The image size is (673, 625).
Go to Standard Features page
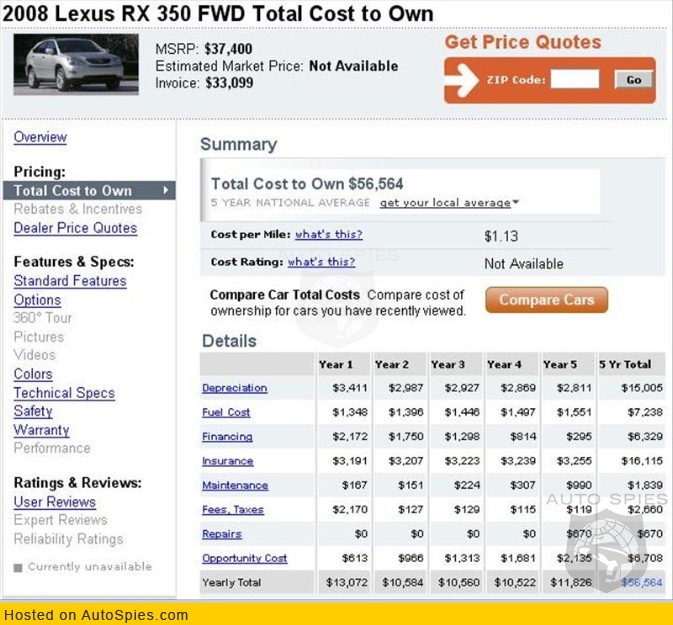[x=70, y=281]
